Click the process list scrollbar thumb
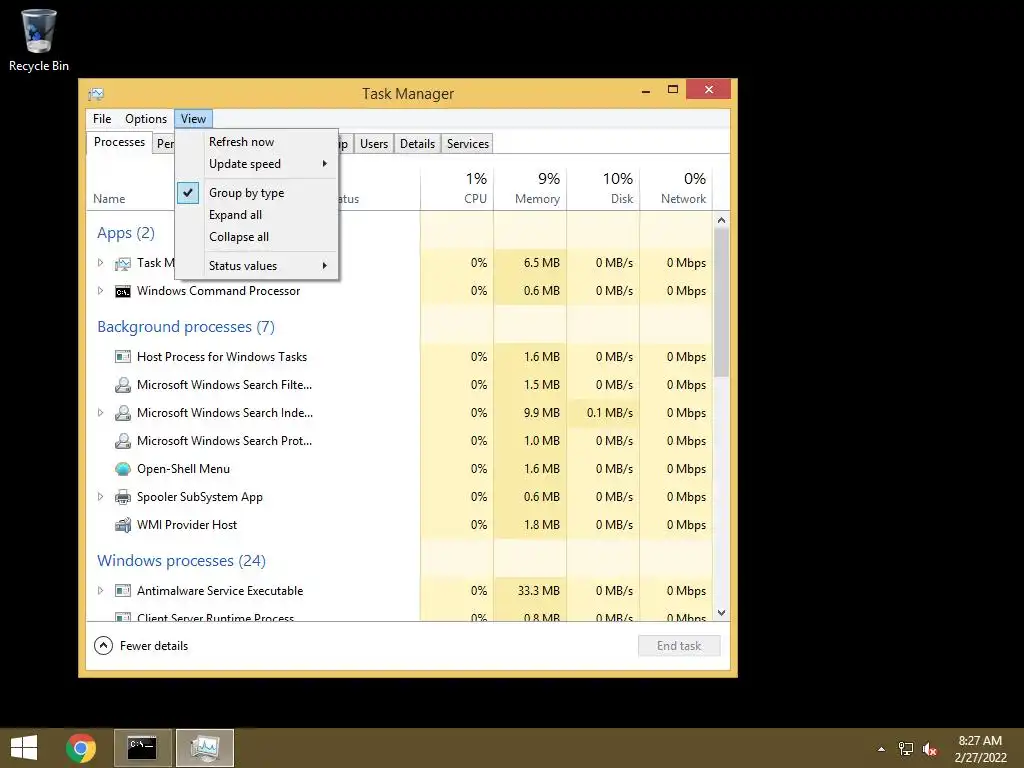The width and height of the screenshot is (1024, 768). coord(722,302)
